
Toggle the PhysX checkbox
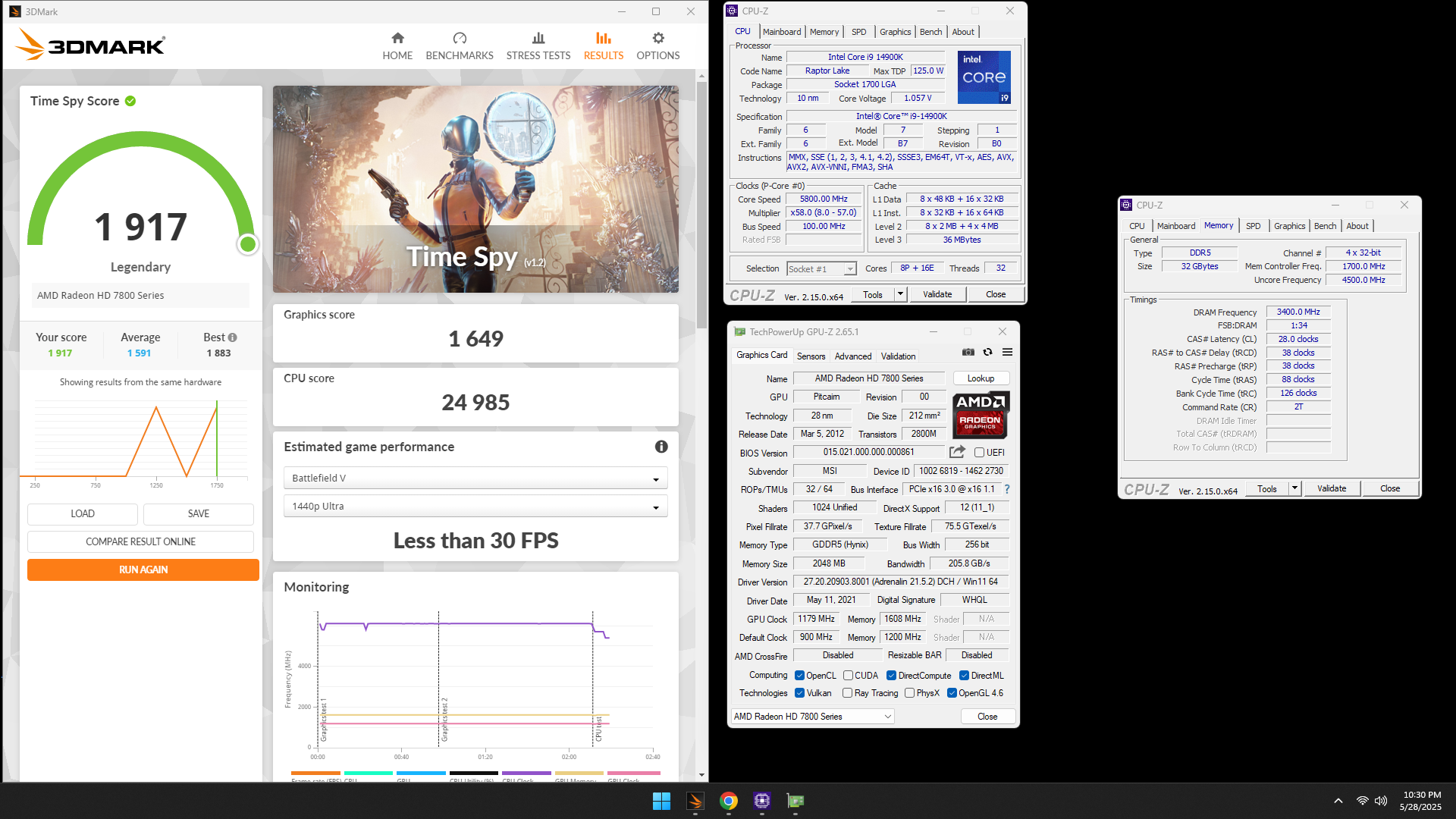click(x=909, y=693)
